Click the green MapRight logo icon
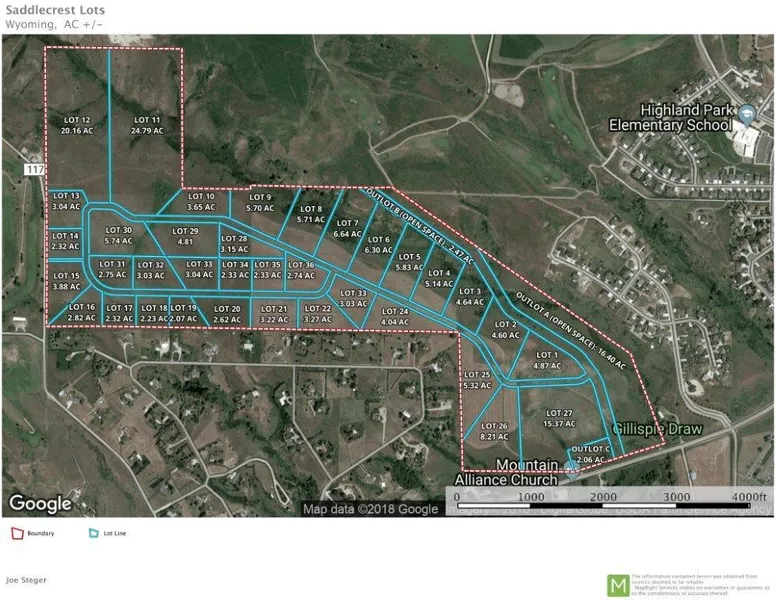Screen dimensions: 776x600 pos(619,584)
